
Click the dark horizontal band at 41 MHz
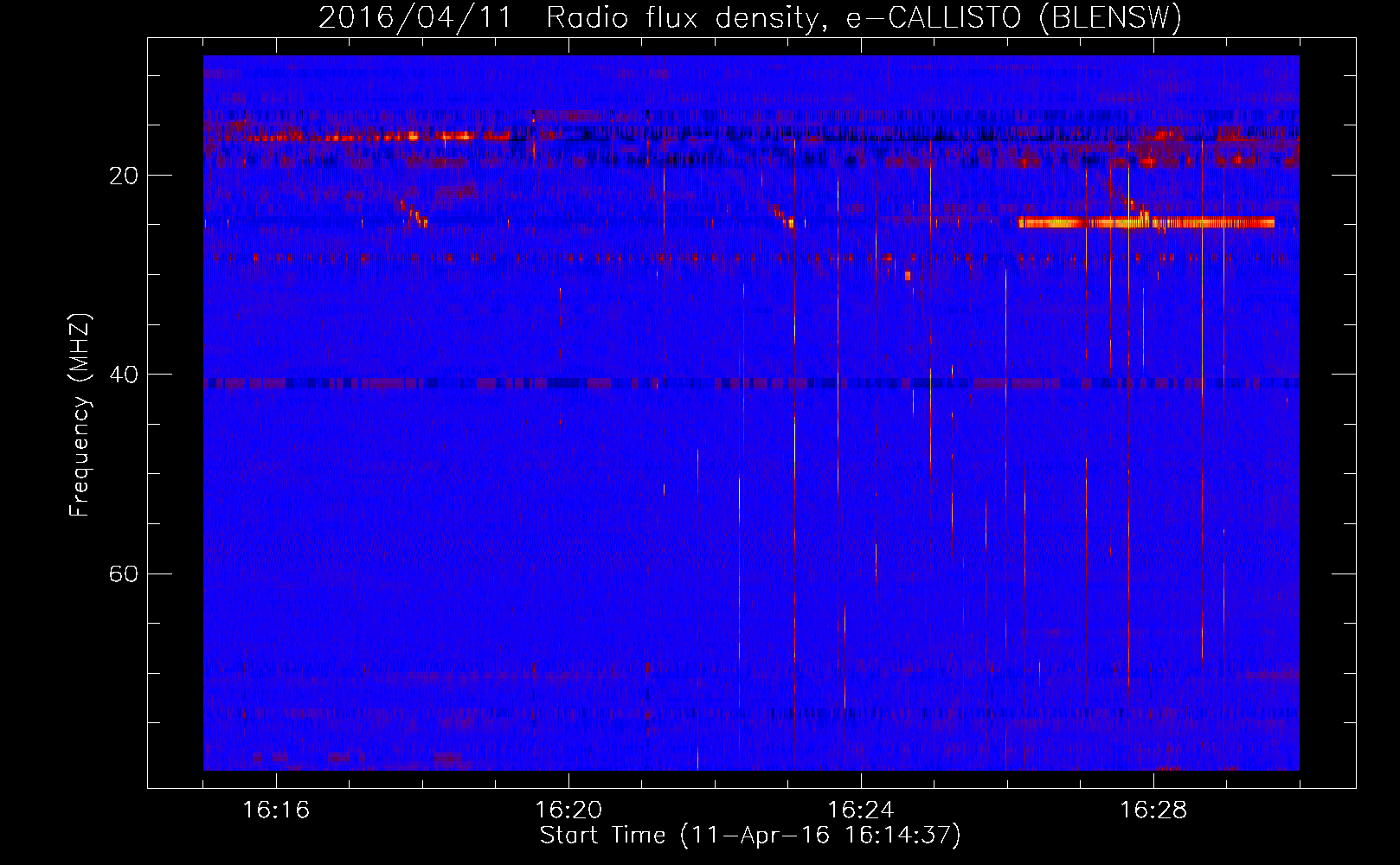tap(751, 382)
